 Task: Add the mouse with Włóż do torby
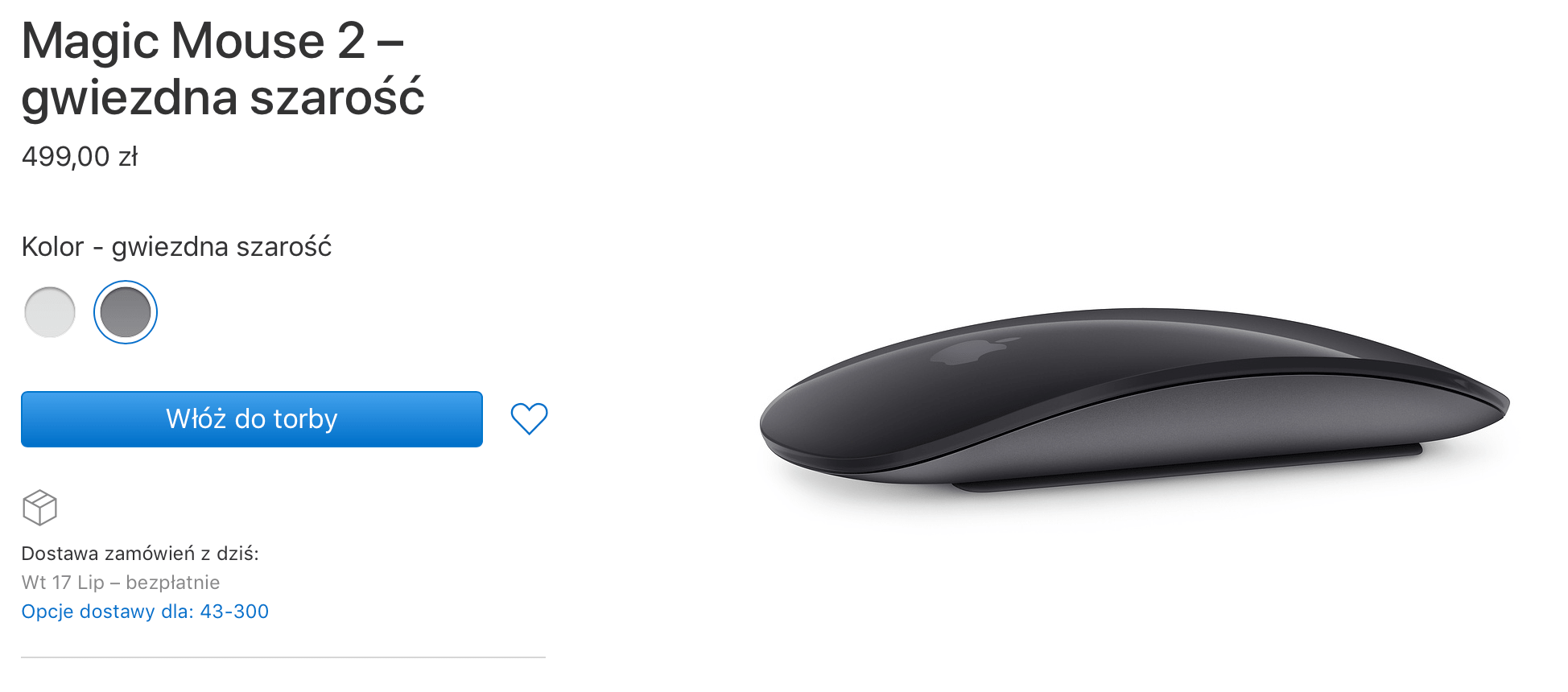pos(252,419)
